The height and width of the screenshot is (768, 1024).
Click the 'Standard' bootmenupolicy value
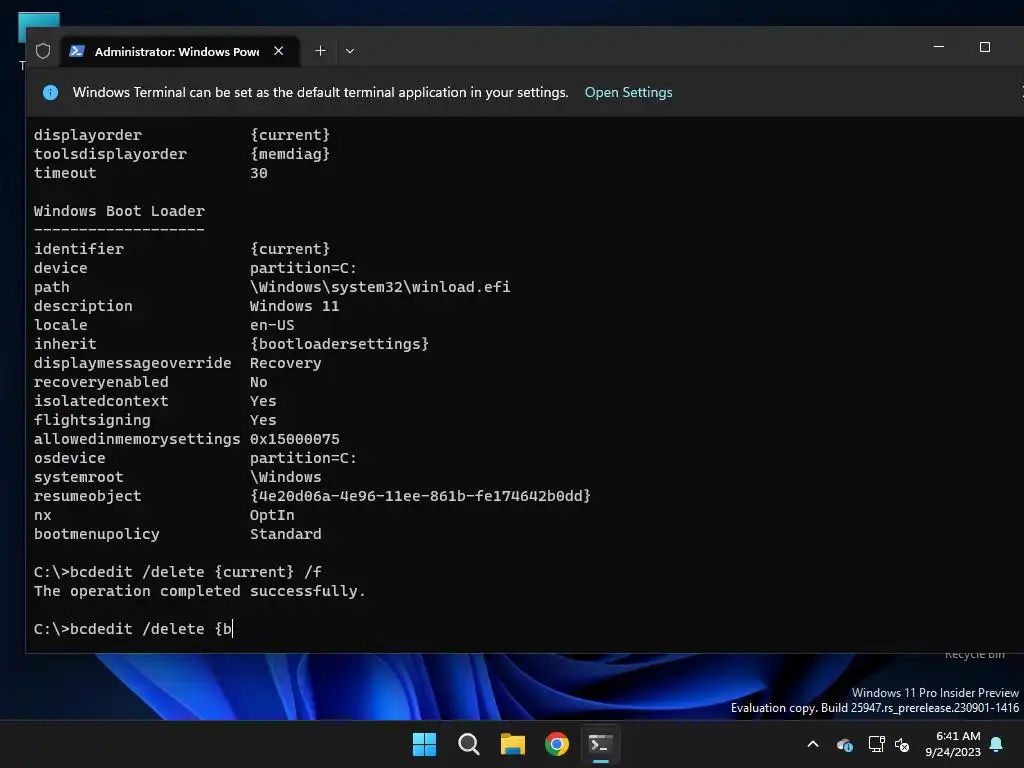[x=285, y=534]
